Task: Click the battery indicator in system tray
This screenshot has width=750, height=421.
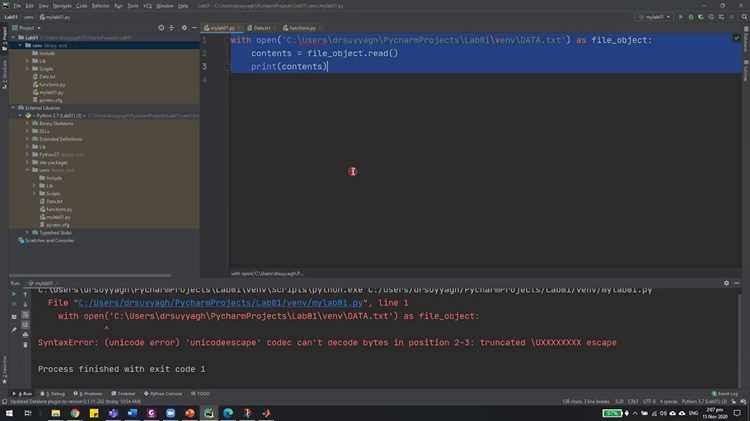Action: click(612, 413)
